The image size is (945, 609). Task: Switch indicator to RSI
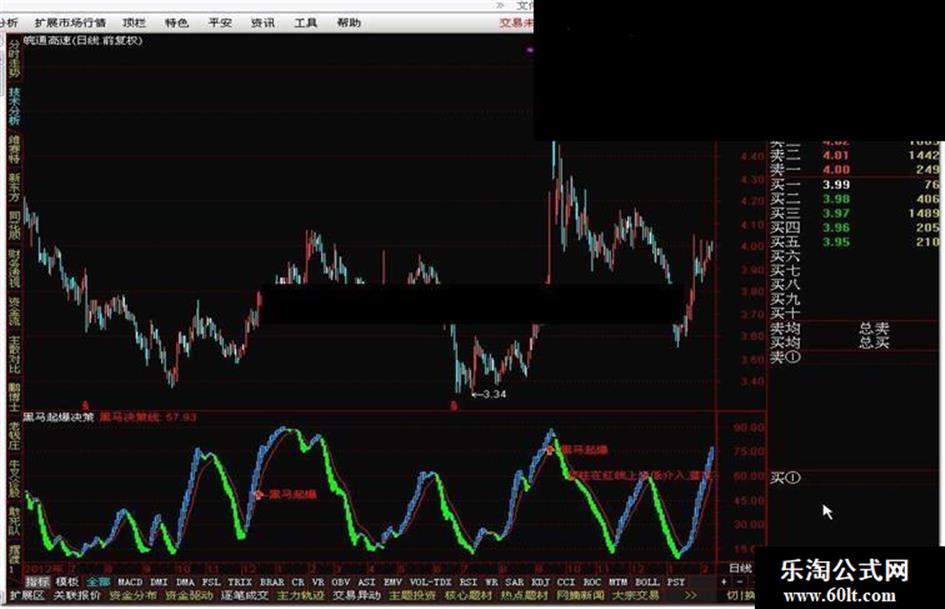click(x=468, y=582)
